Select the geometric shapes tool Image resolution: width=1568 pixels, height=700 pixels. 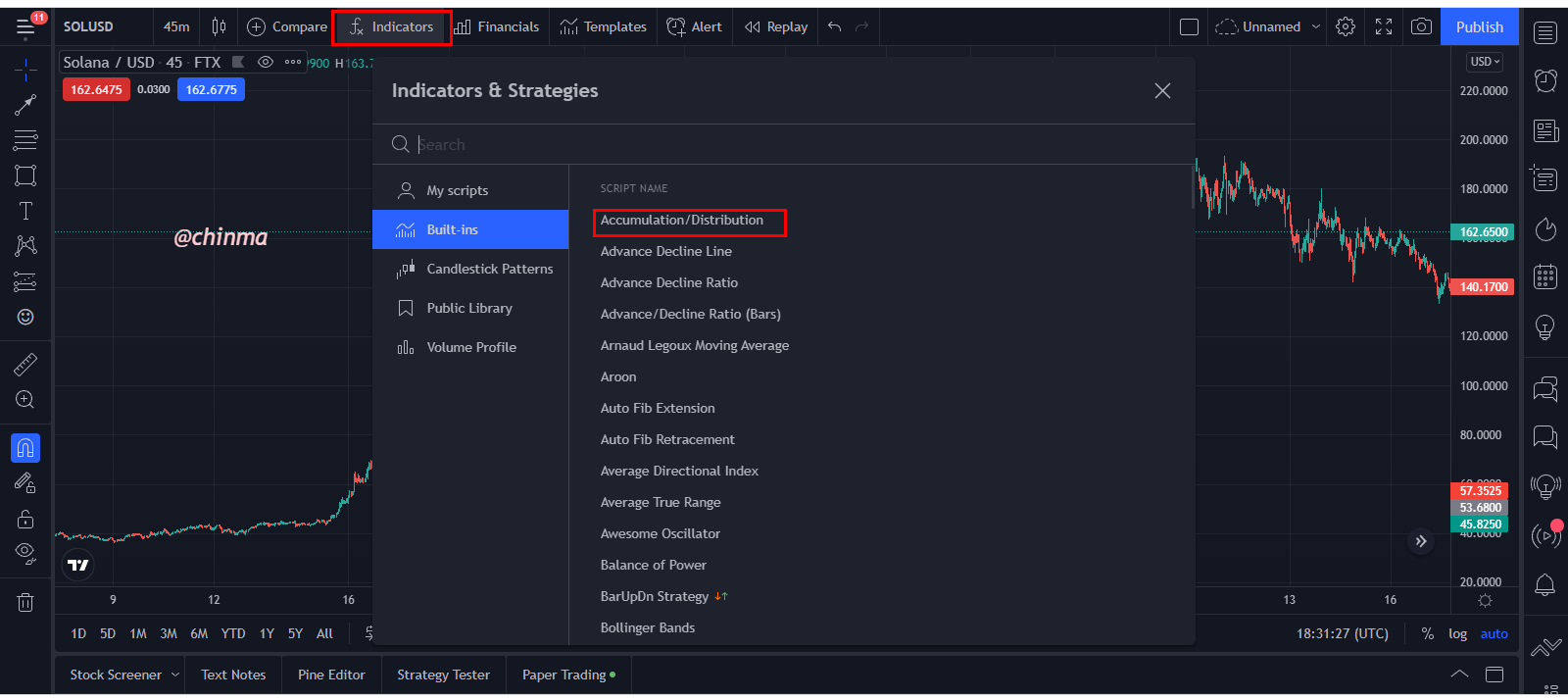[x=25, y=175]
